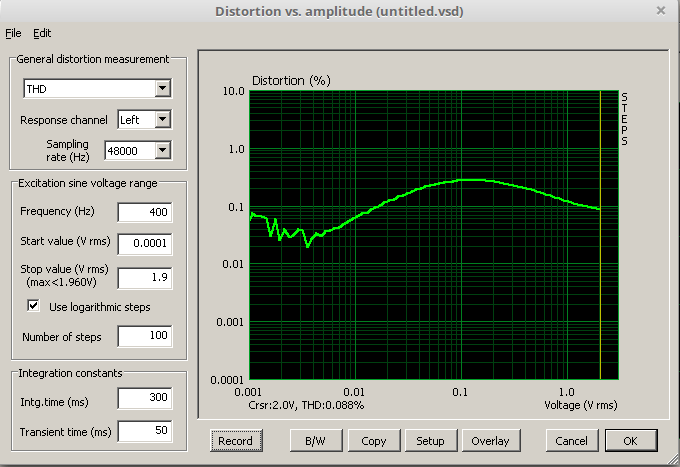
Task: Switch graph to B/W mode
Action: pyautogui.click(x=315, y=441)
